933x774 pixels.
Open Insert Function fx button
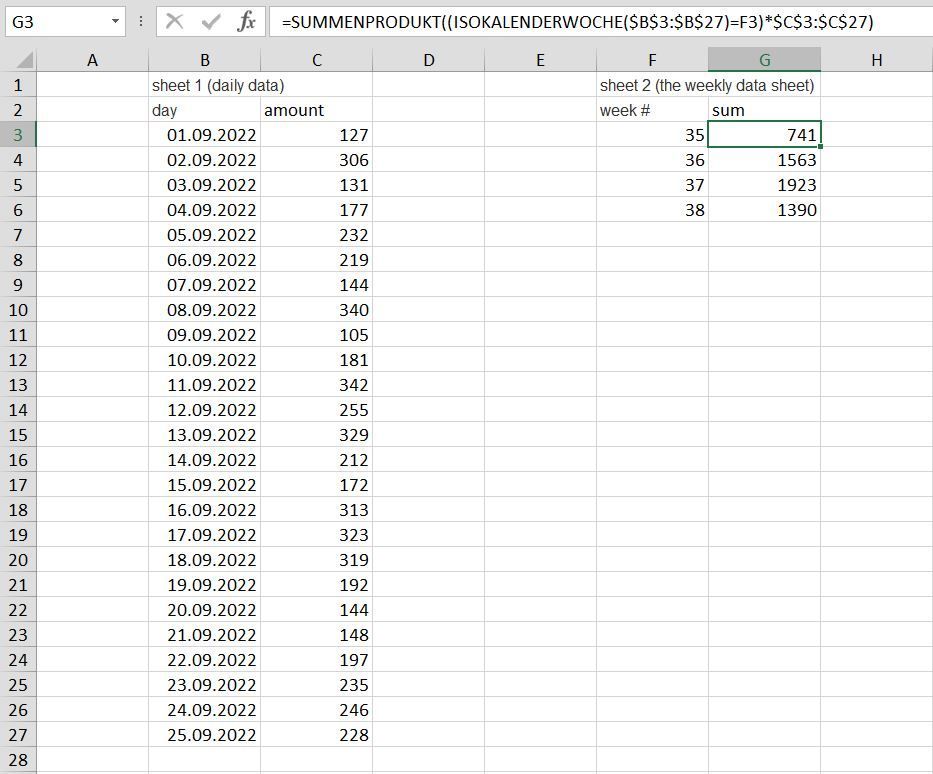246,22
